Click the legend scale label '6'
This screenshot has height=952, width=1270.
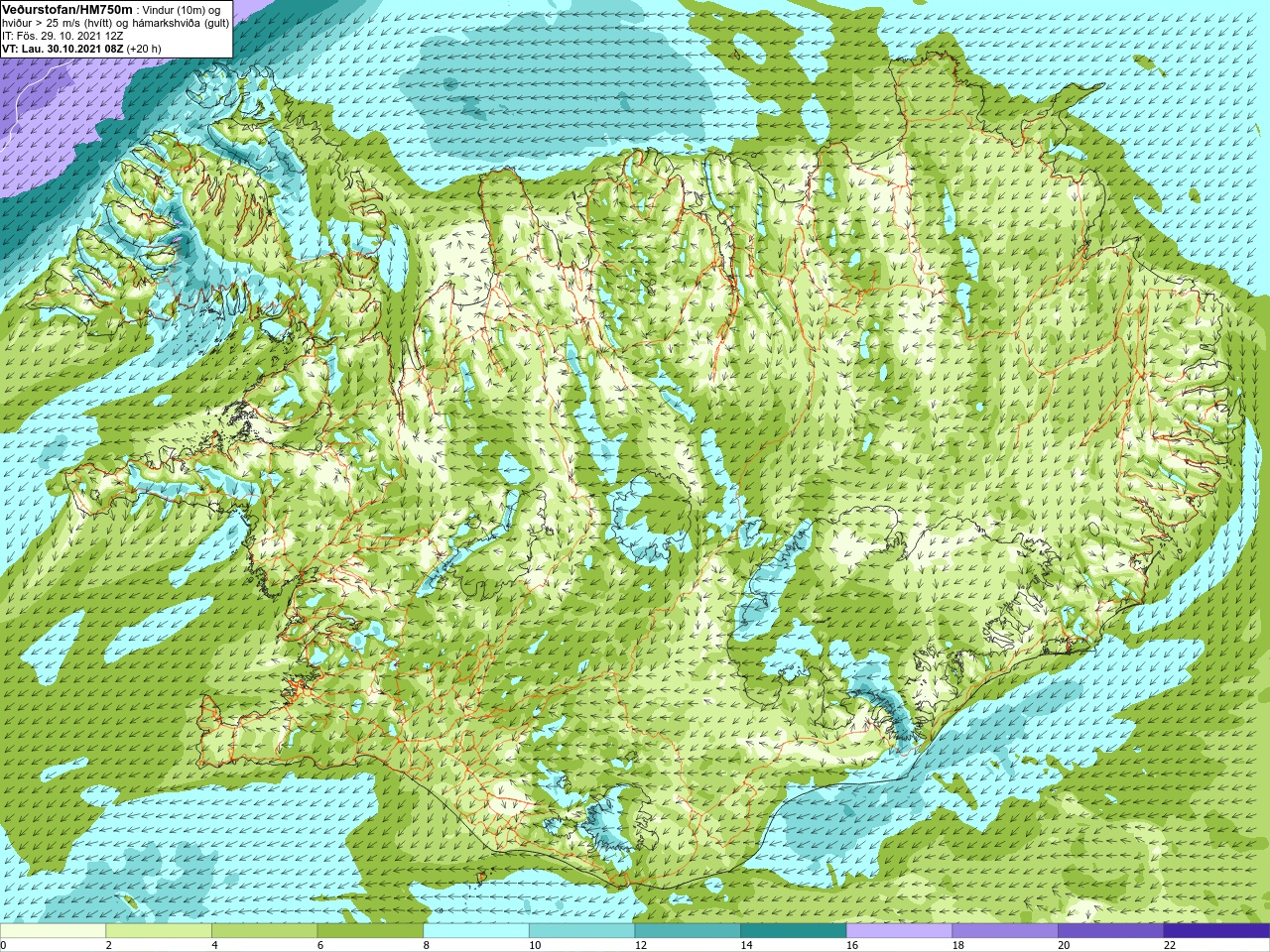point(319,945)
